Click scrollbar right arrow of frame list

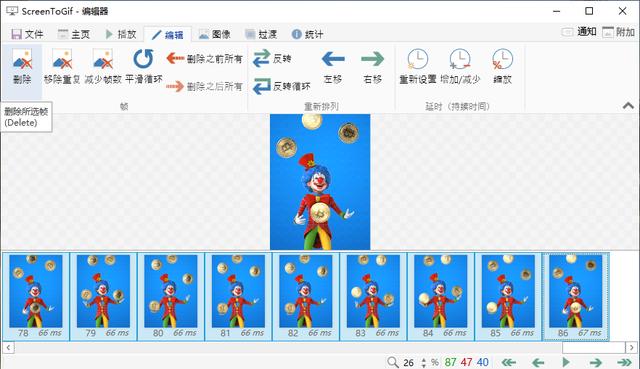[631, 348]
